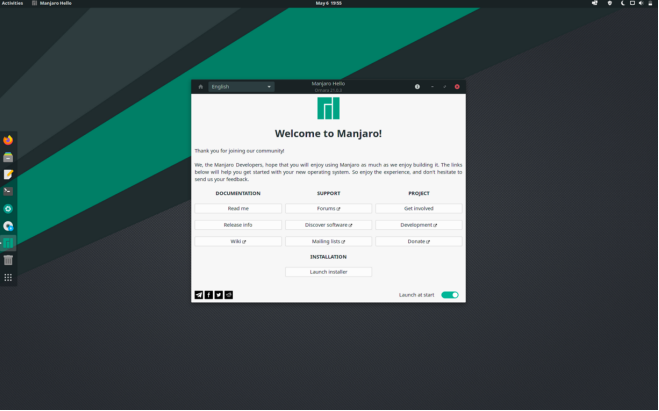Minimize the Manjaro Hello window

pos(432,87)
